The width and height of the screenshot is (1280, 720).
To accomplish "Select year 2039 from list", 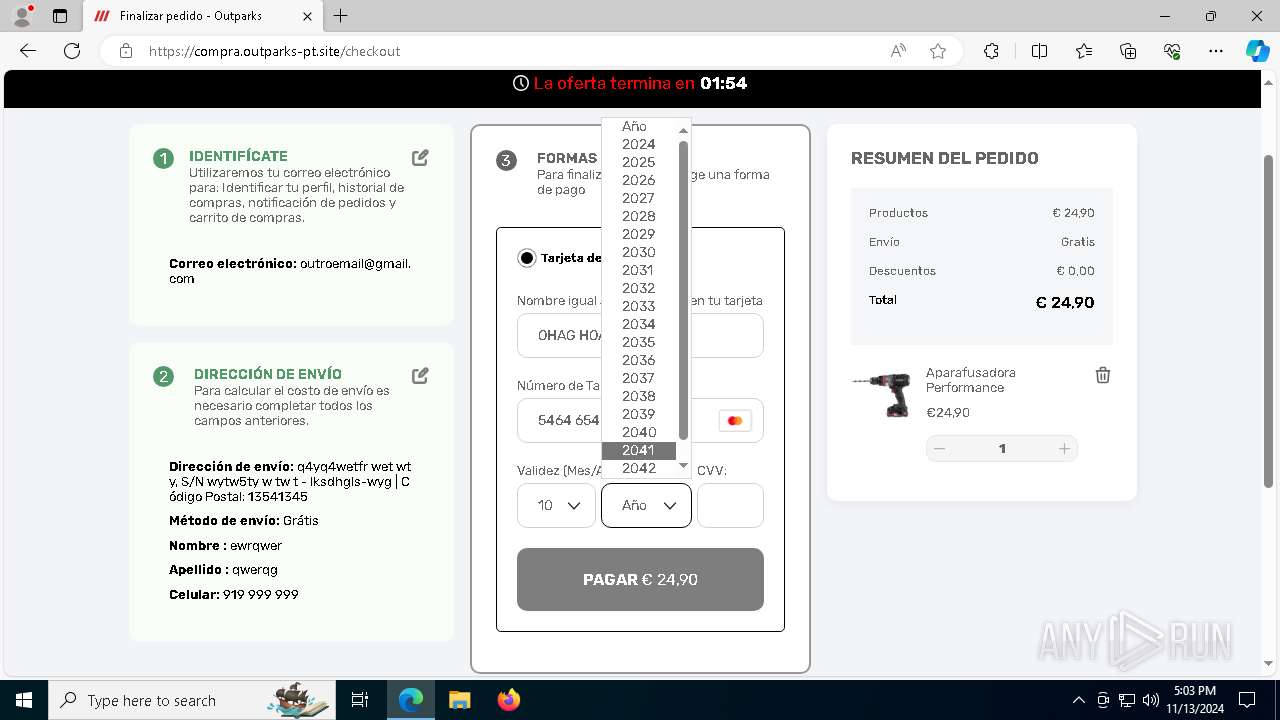I will tap(639, 414).
